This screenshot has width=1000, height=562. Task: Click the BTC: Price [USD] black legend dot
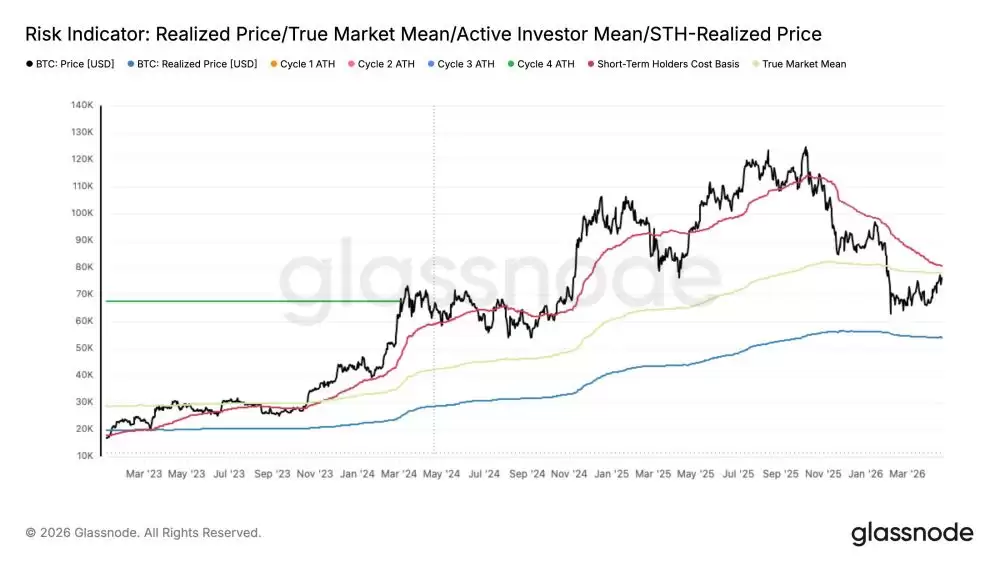point(29,64)
